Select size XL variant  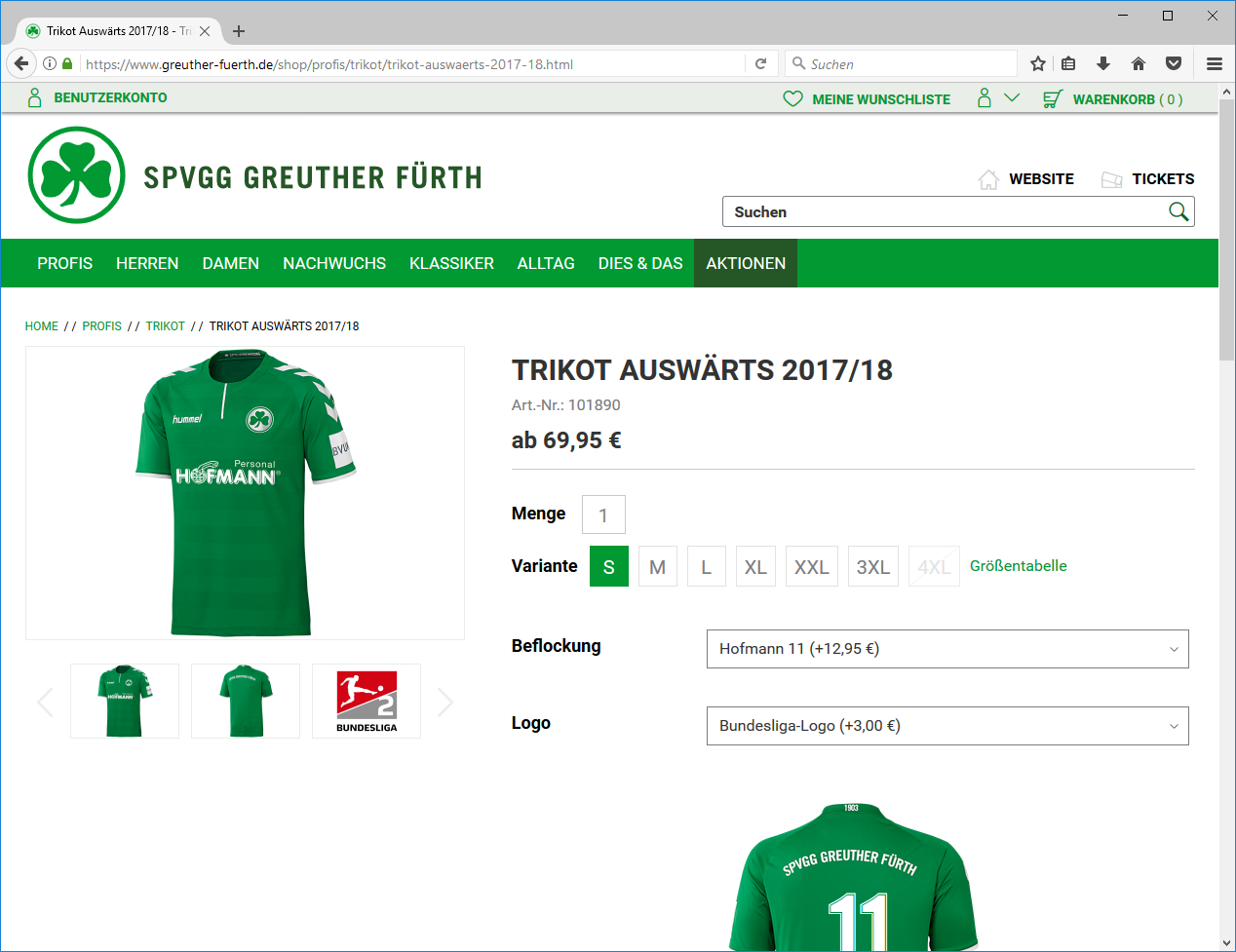[x=755, y=566]
